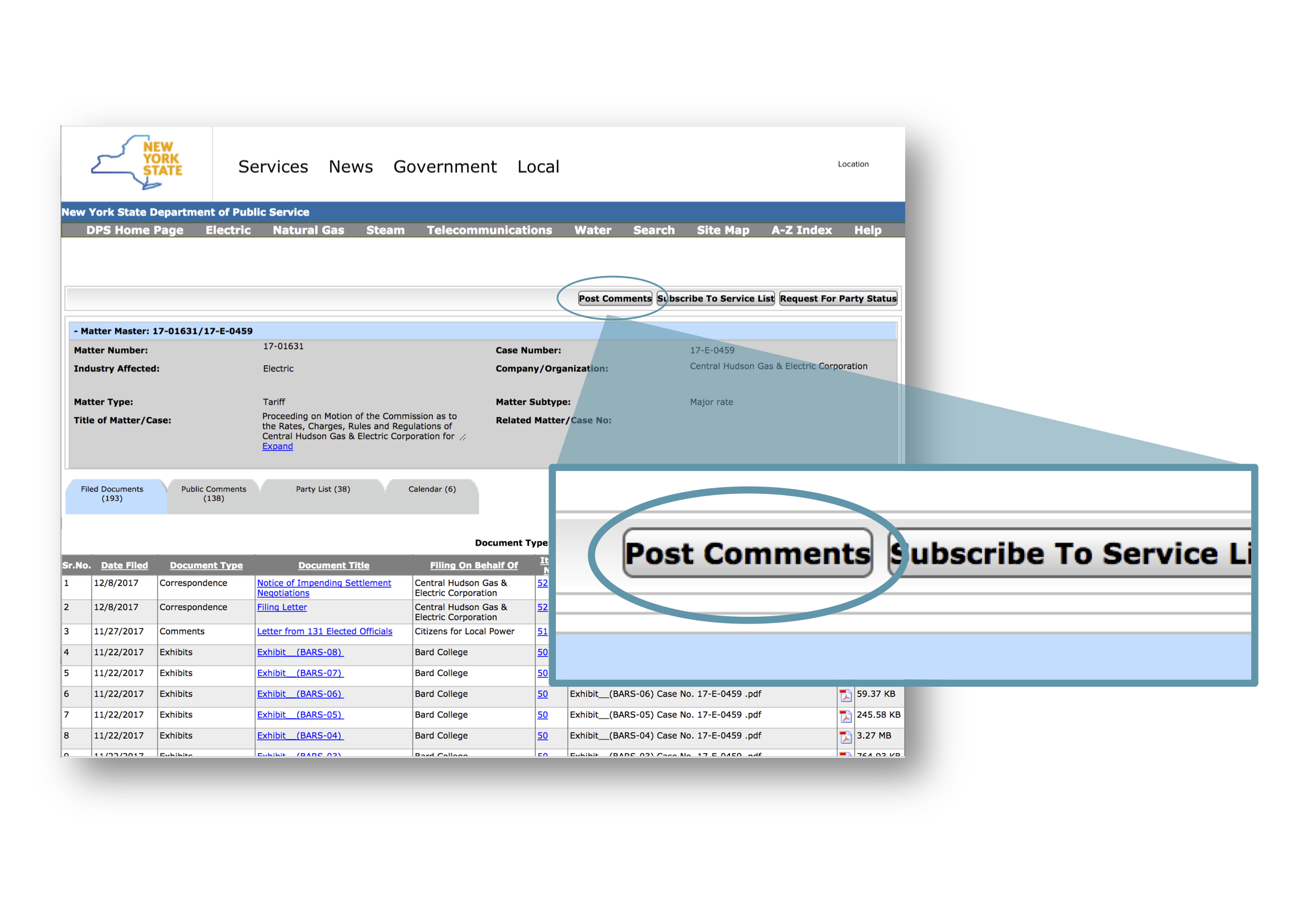
Task: Click the New York State logo
Action: click(x=138, y=163)
